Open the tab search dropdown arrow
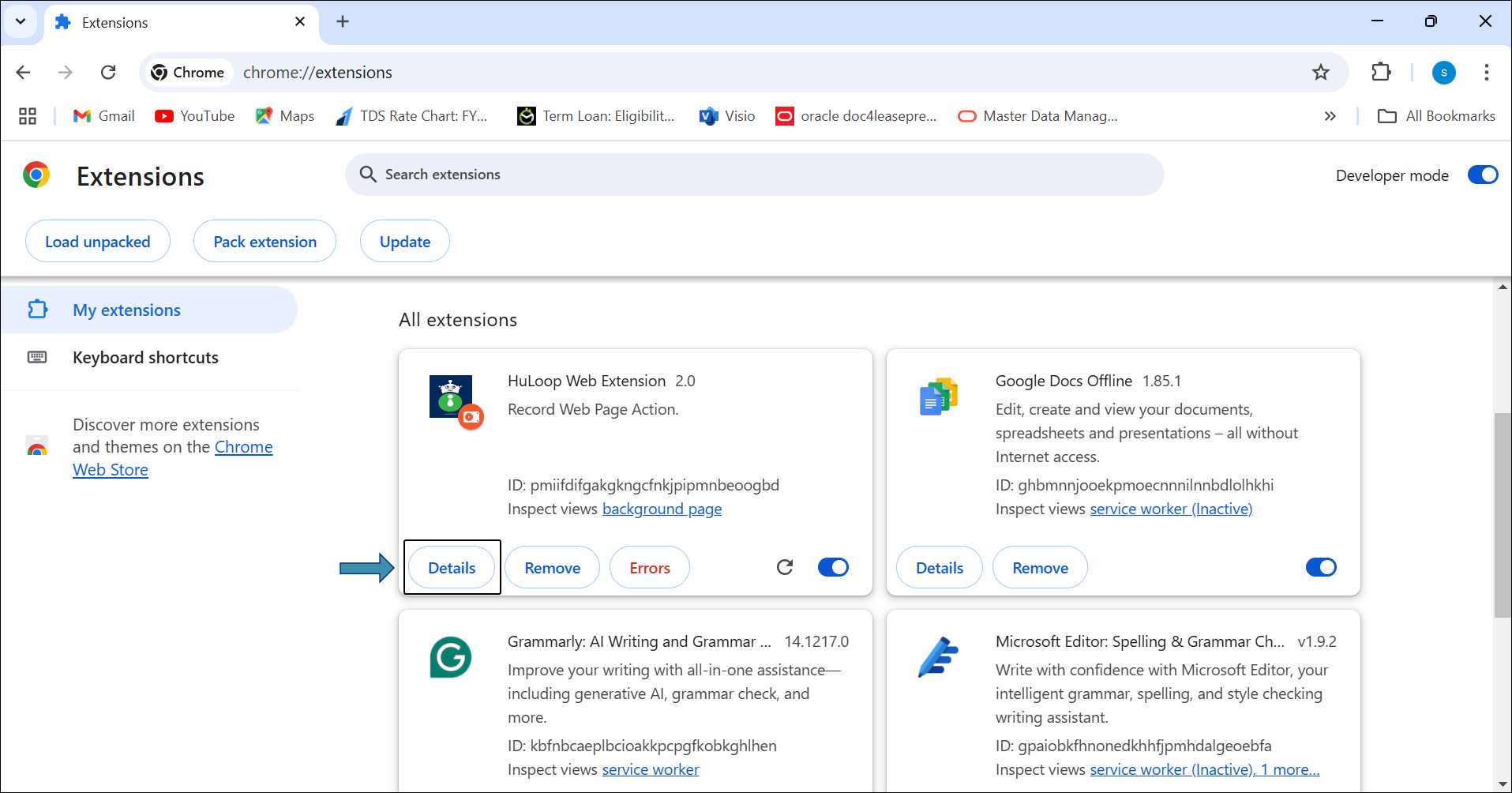This screenshot has width=1512, height=793. tap(21, 21)
